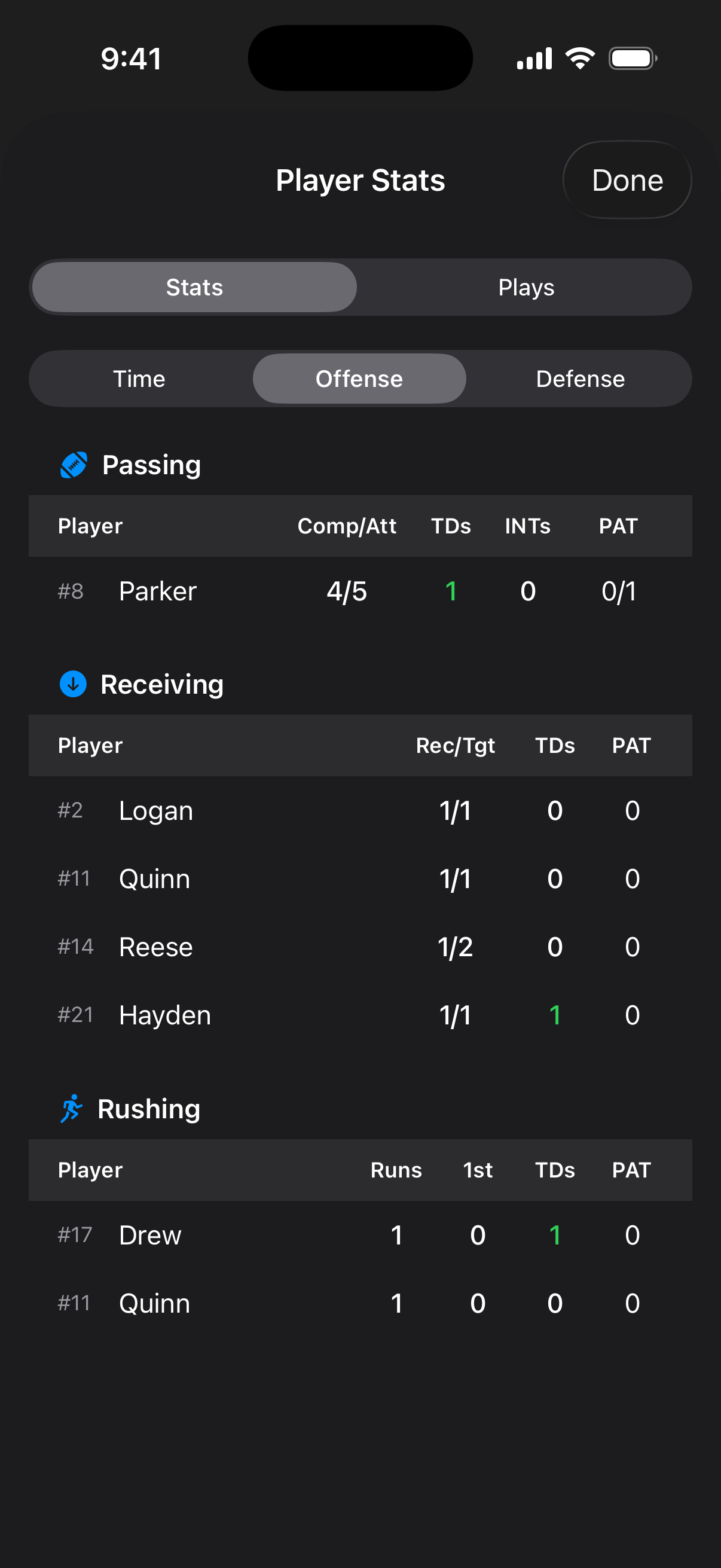This screenshot has width=721, height=1568.
Task: Select the Stats tab
Action: click(x=194, y=286)
